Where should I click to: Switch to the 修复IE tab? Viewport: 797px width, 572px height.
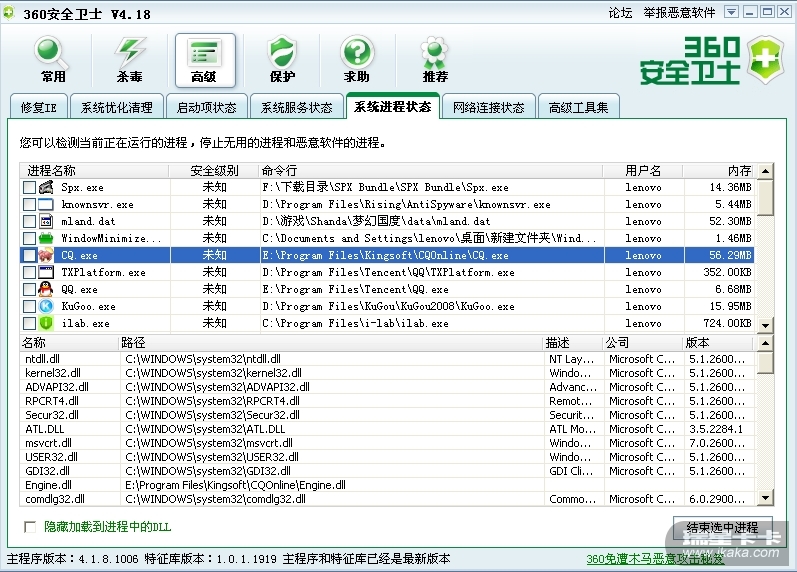[39, 107]
